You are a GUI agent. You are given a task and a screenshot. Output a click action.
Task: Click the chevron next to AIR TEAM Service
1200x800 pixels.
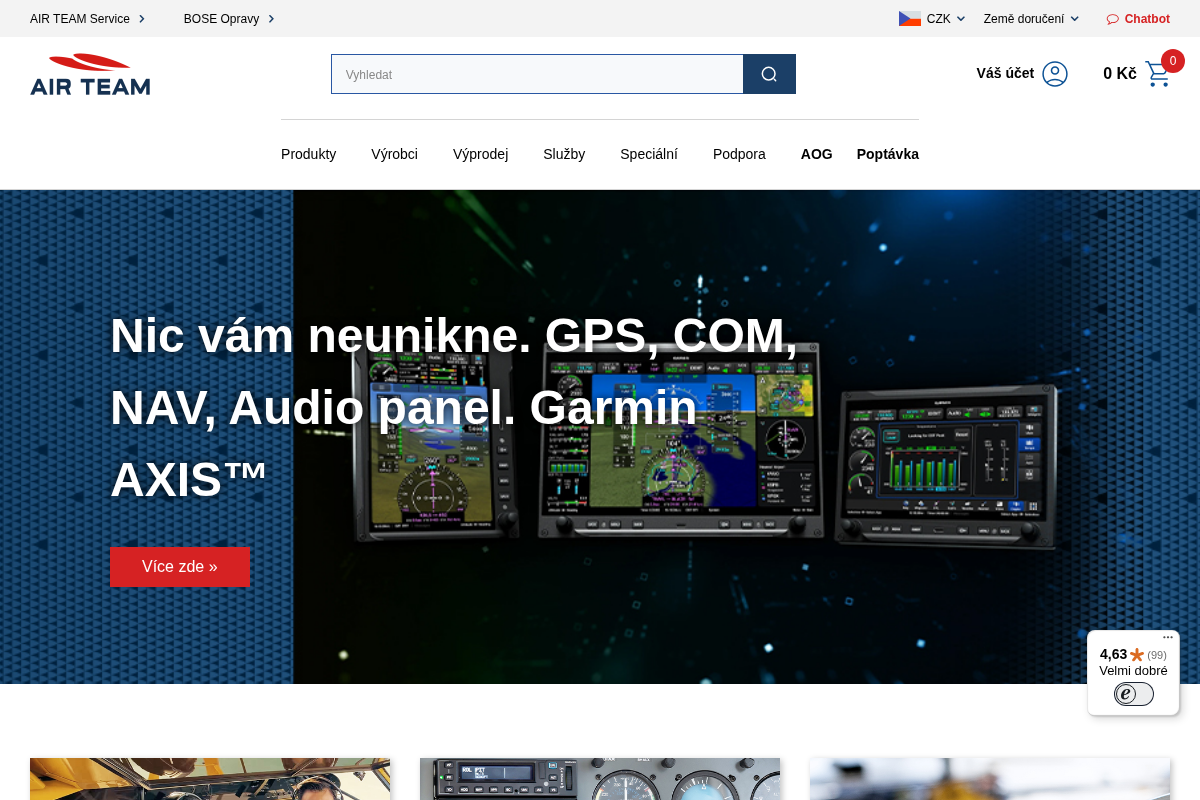coord(141,19)
